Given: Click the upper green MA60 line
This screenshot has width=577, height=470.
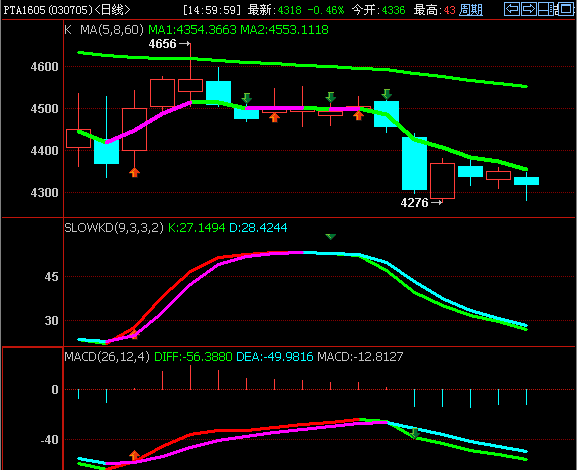Looking at the screenshot, I should point(302,65).
